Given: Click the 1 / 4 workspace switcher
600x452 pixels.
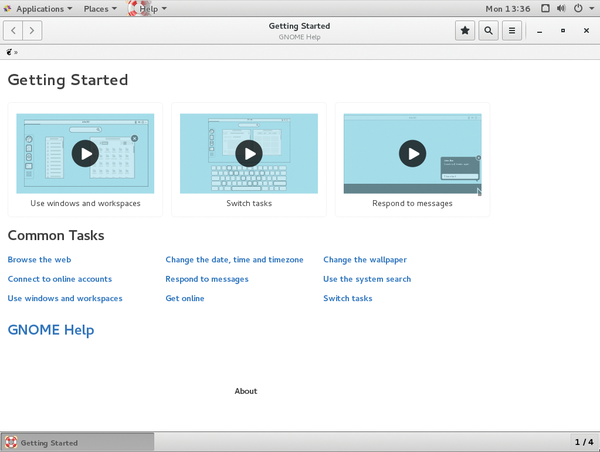Looking at the screenshot, I should pyautogui.click(x=584, y=442).
